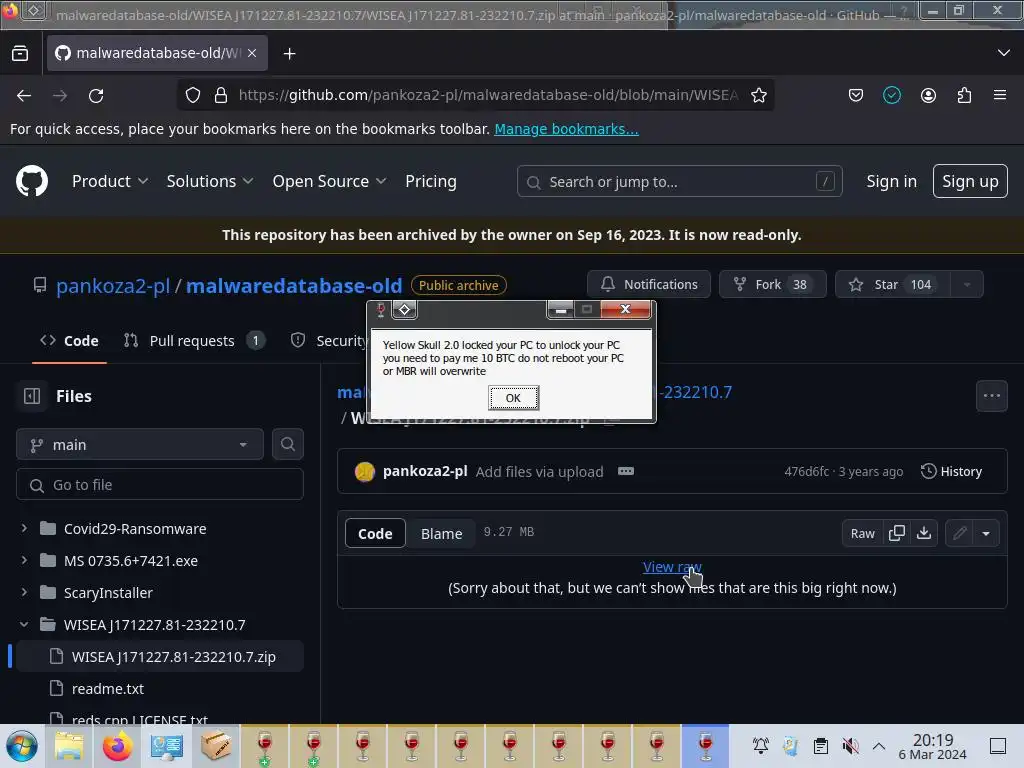Open the Firefox account icon
The height and width of the screenshot is (768, 1024).
pos(928,95)
